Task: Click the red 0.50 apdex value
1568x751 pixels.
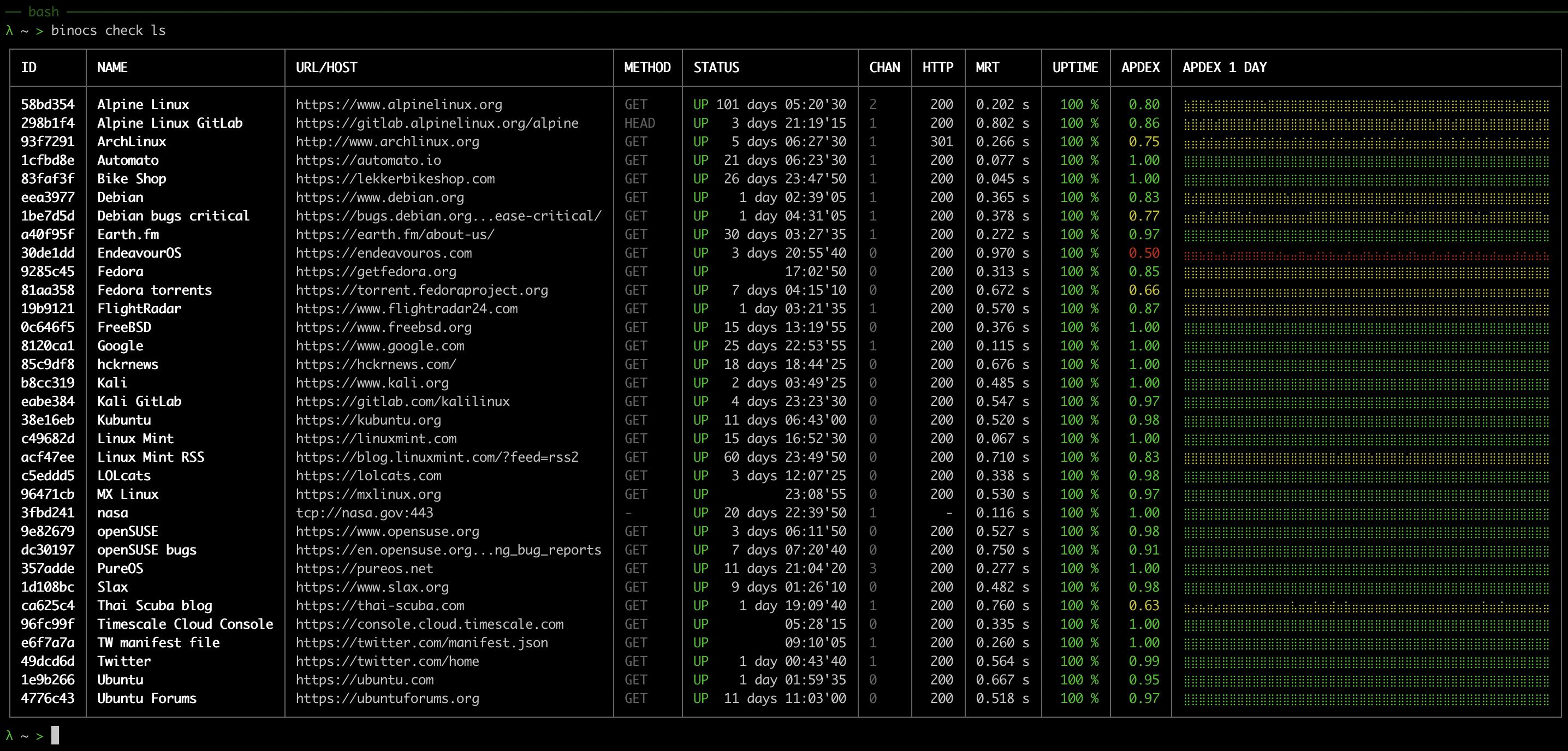Action: click(1144, 253)
